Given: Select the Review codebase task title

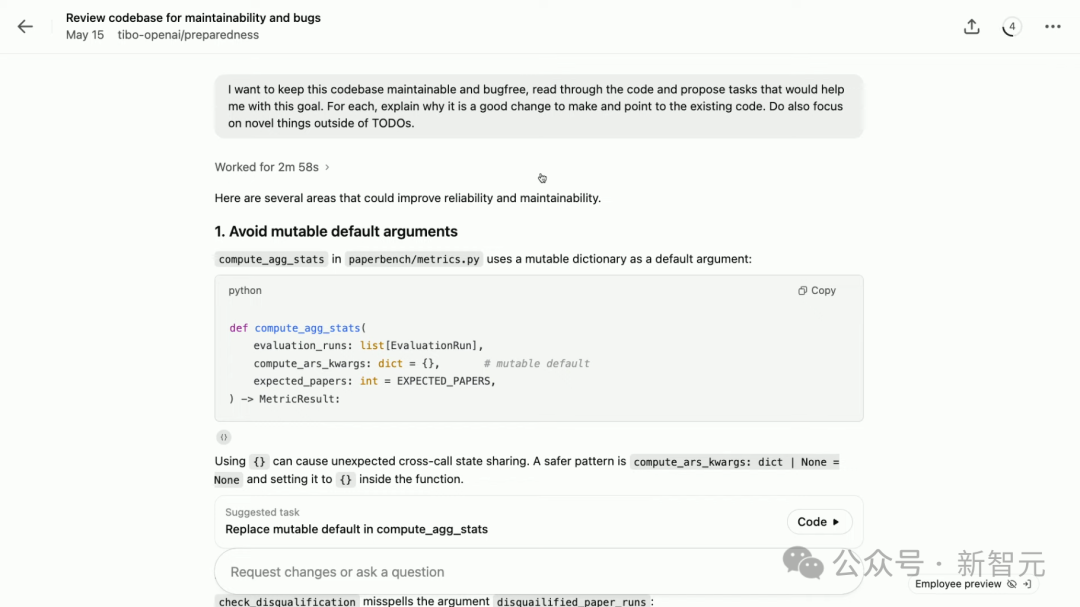Looking at the screenshot, I should click(x=193, y=18).
